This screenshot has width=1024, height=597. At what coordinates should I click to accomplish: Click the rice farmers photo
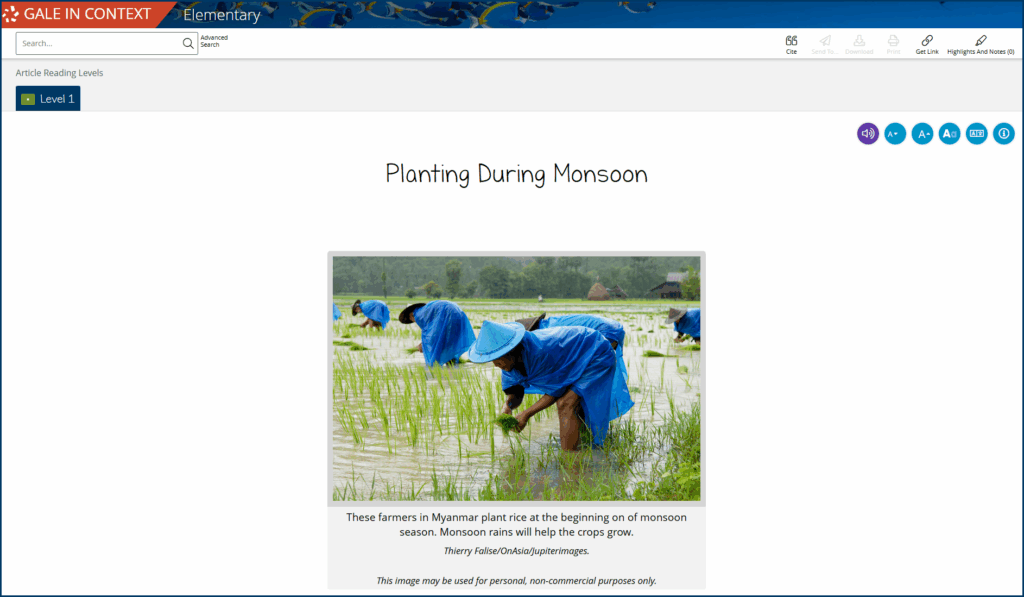(x=516, y=378)
